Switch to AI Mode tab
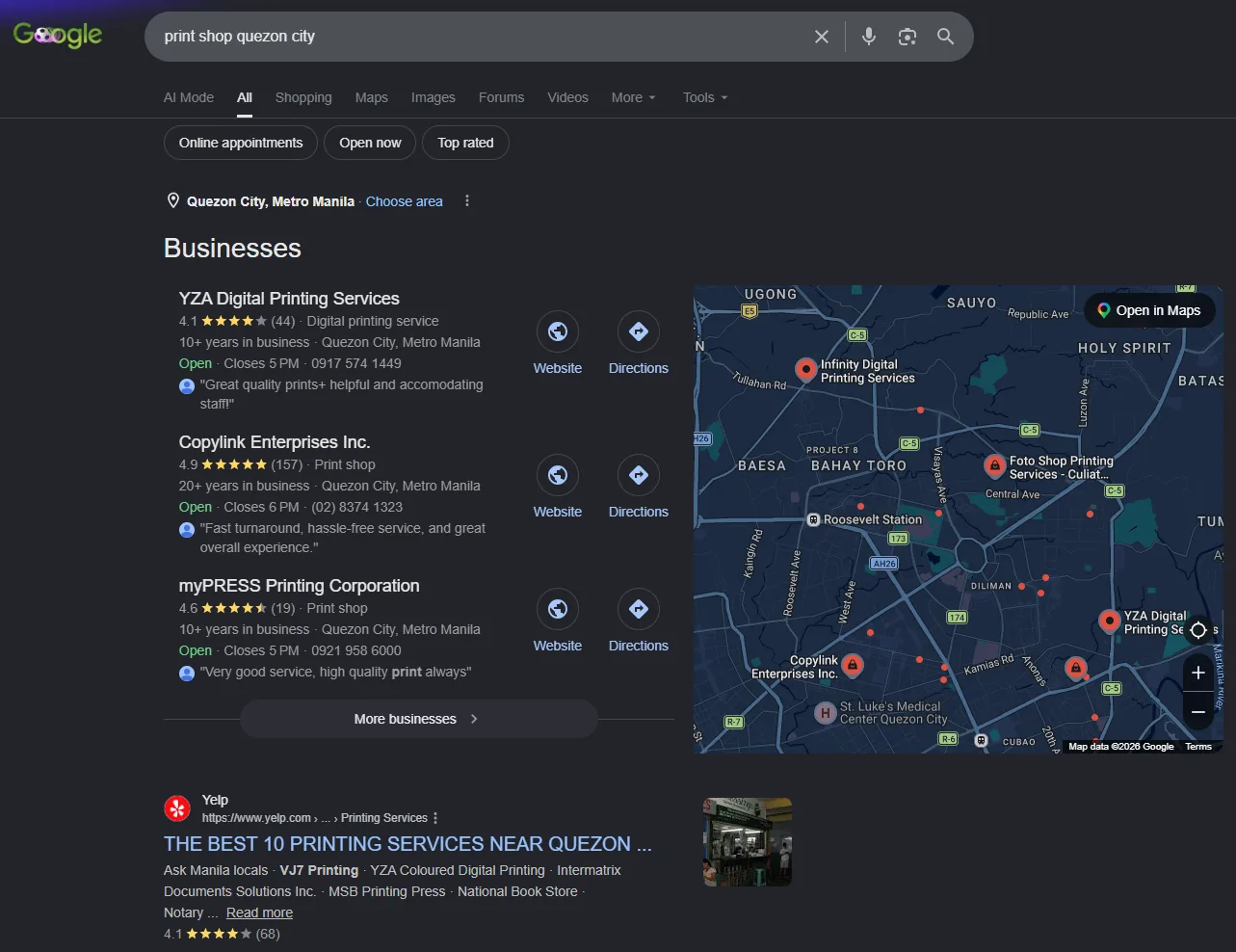This screenshot has width=1236, height=952. [x=189, y=97]
